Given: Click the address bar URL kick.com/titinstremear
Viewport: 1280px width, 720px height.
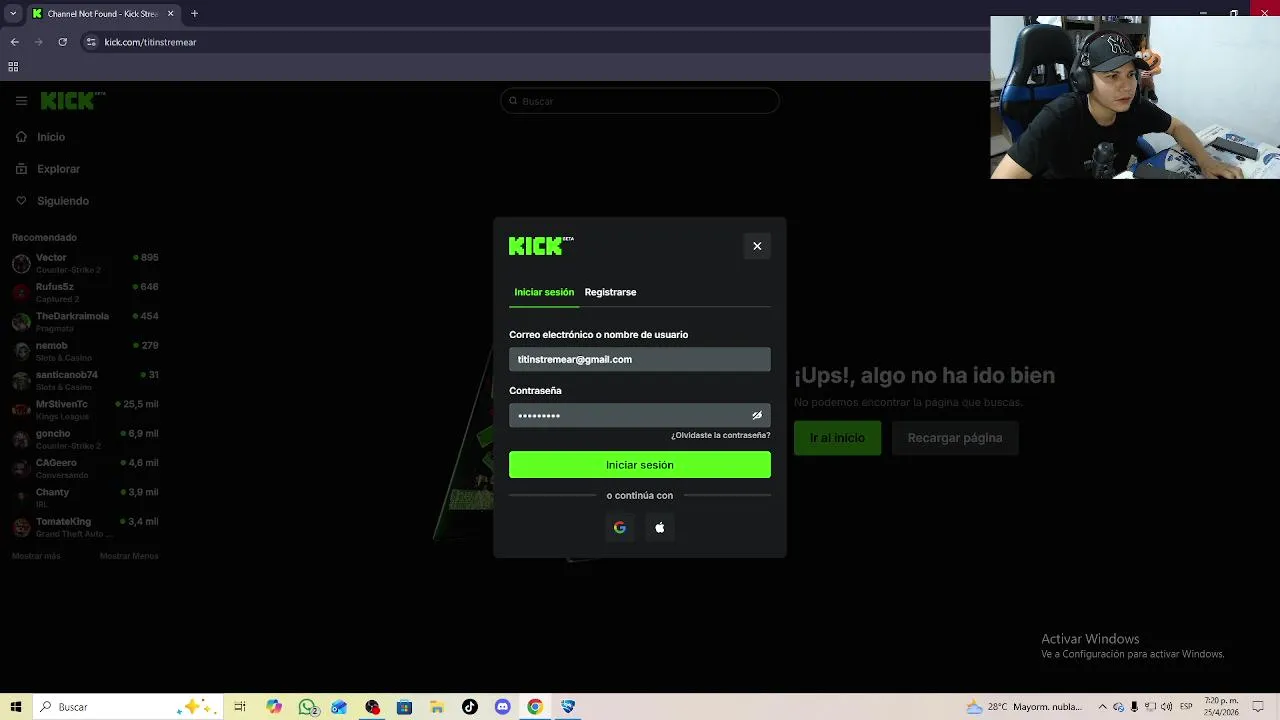Looking at the screenshot, I should [x=150, y=42].
